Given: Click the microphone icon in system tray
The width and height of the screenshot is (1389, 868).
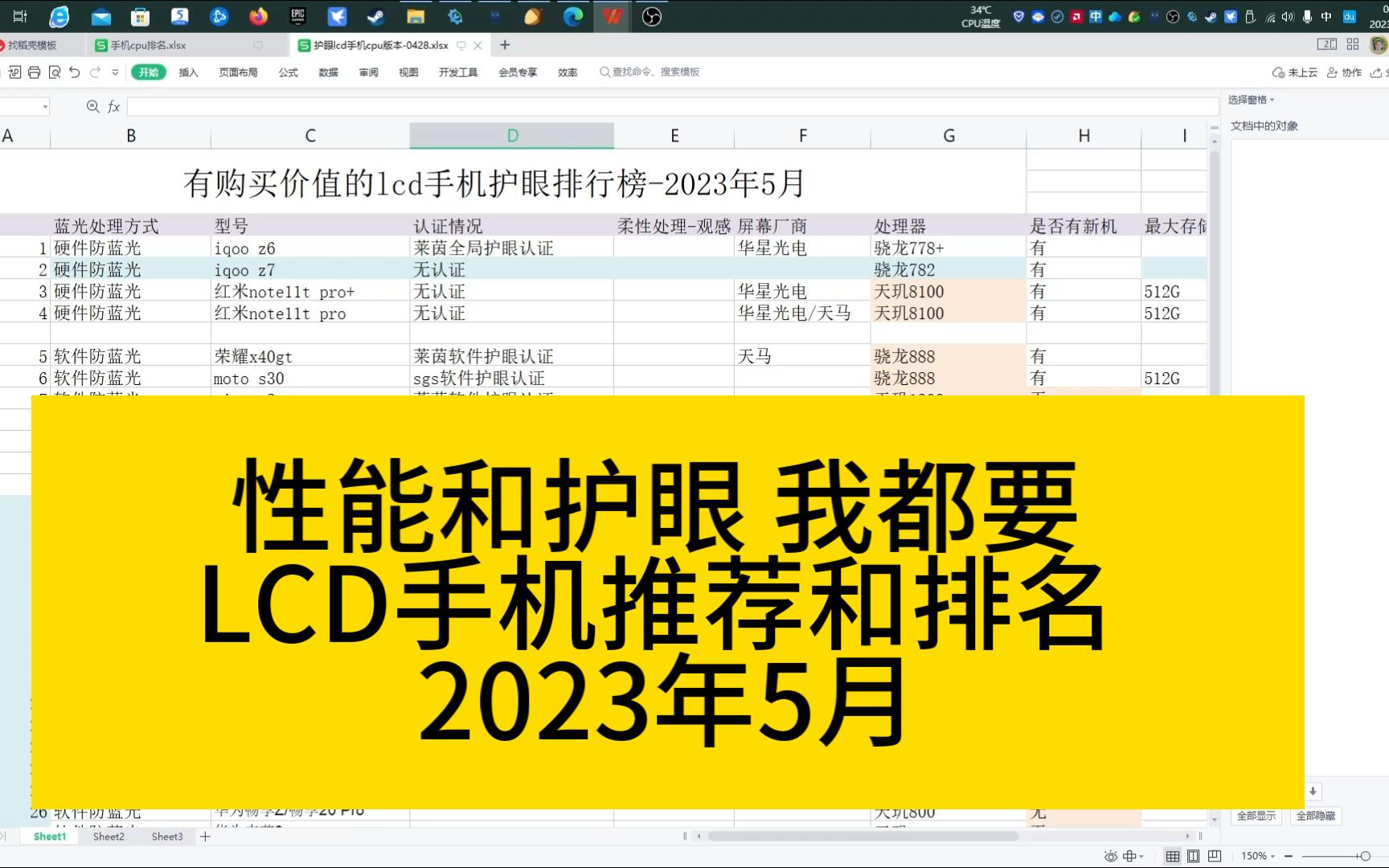Looking at the screenshot, I should (1307, 17).
